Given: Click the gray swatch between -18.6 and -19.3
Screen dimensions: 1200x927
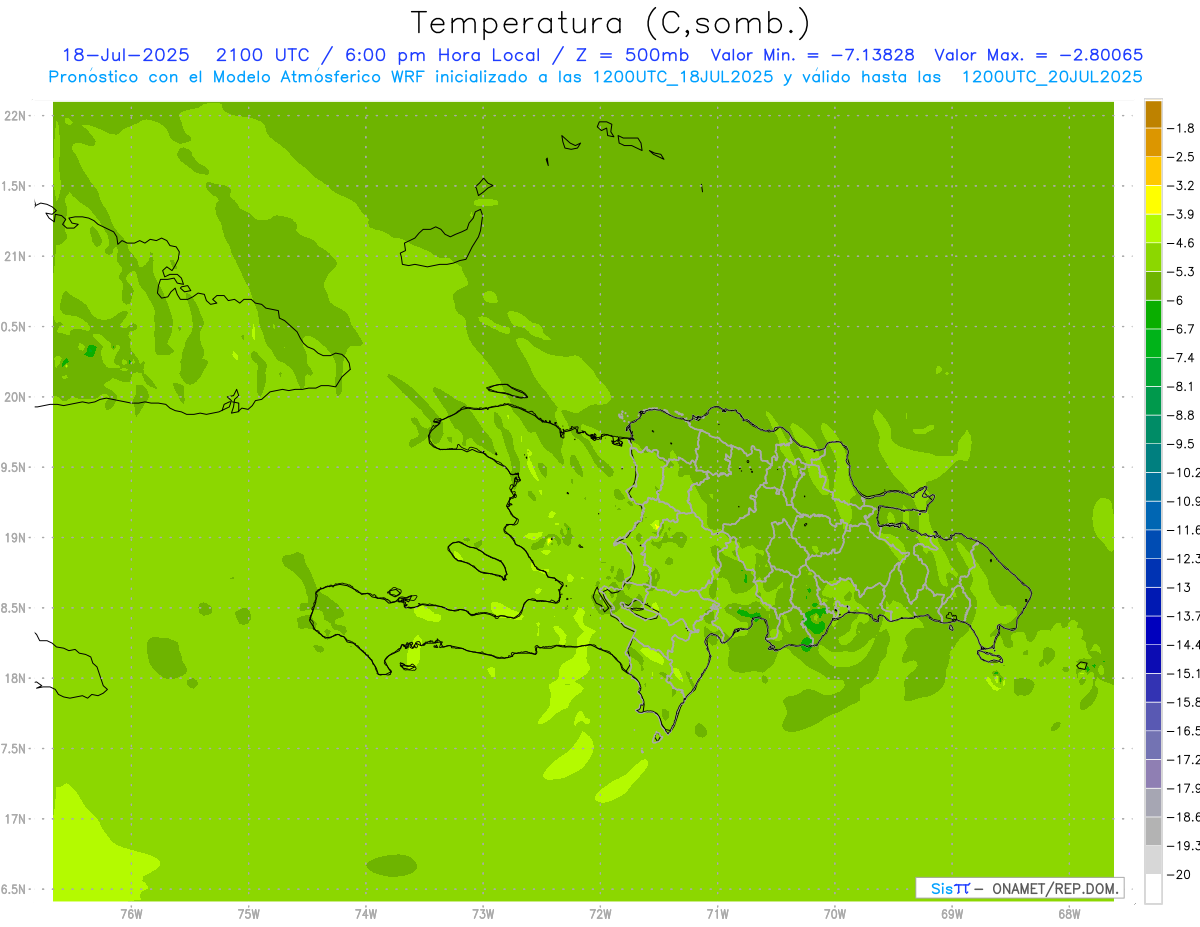Looking at the screenshot, I should 1153,831.
